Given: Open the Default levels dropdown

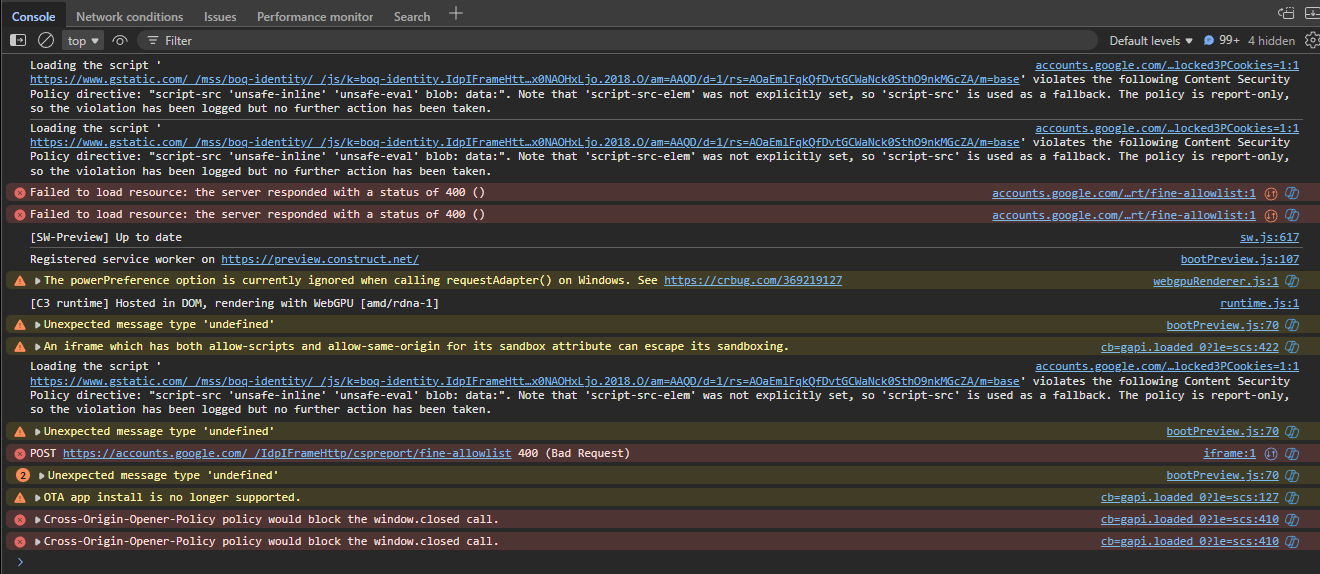Looking at the screenshot, I should point(1151,41).
